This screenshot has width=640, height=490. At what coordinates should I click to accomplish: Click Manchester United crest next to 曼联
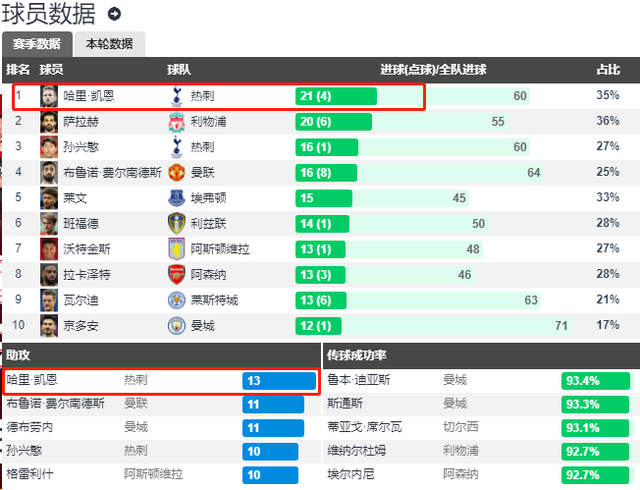176,172
